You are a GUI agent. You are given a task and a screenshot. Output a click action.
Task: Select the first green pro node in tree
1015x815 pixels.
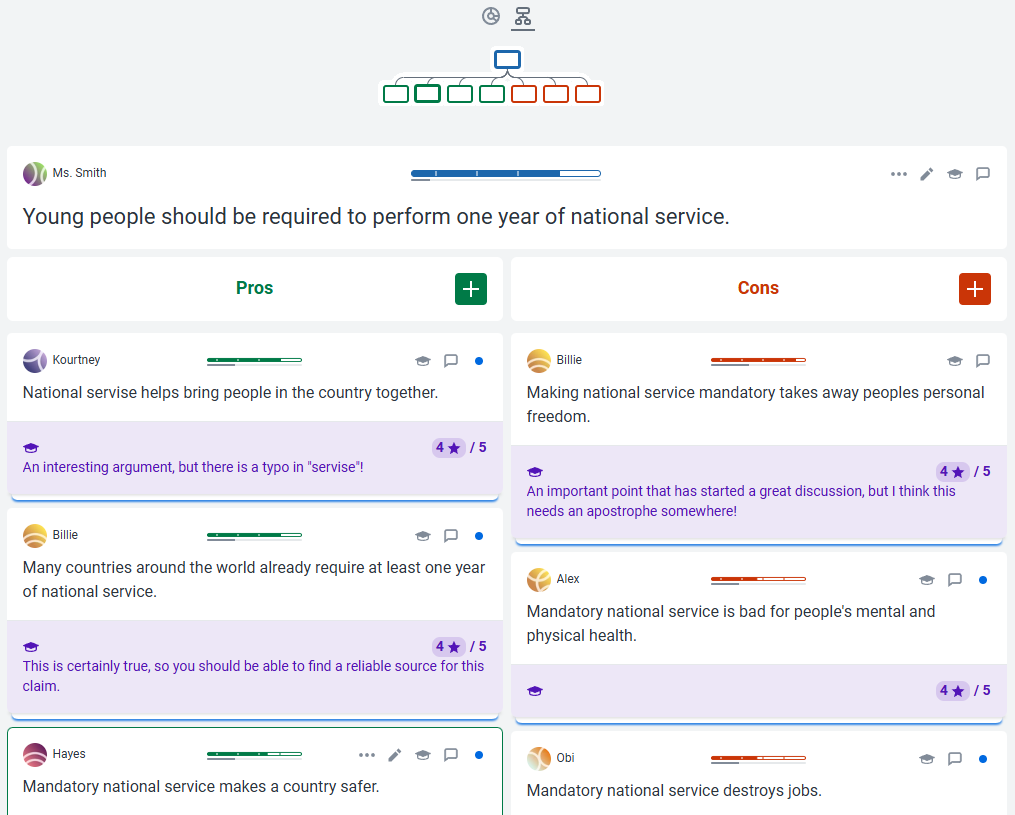coord(396,94)
